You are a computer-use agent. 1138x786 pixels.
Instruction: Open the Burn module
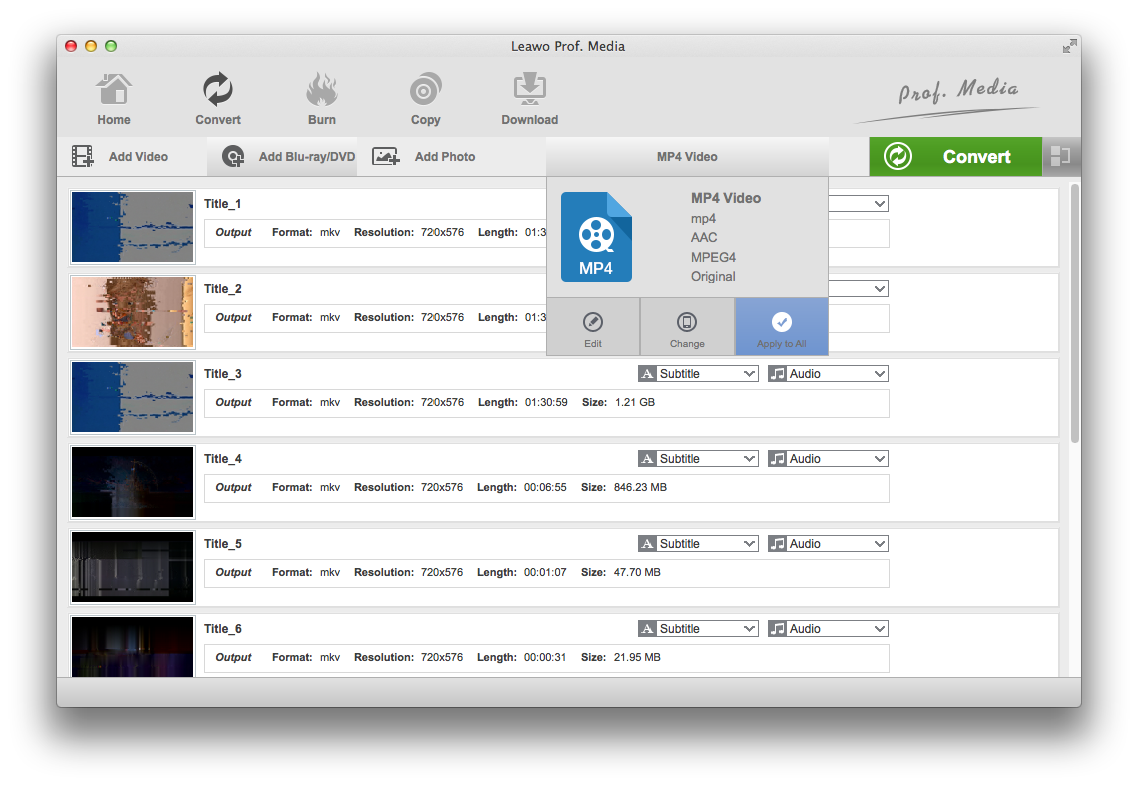click(322, 99)
